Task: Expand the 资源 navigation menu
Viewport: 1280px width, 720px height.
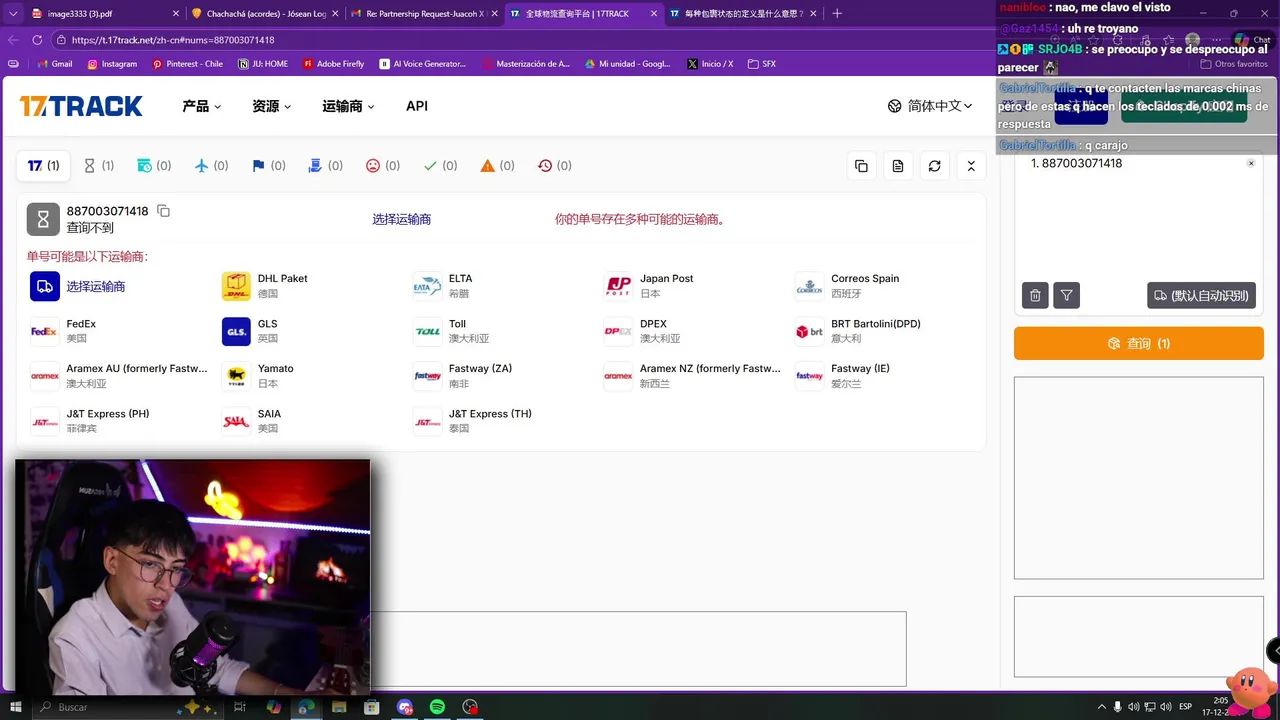Action: click(271, 106)
